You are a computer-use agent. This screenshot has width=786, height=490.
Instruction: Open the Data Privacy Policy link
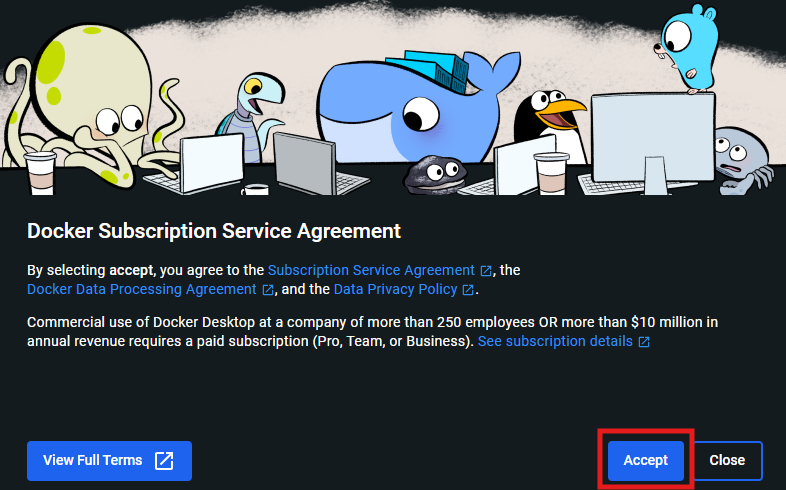396,289
